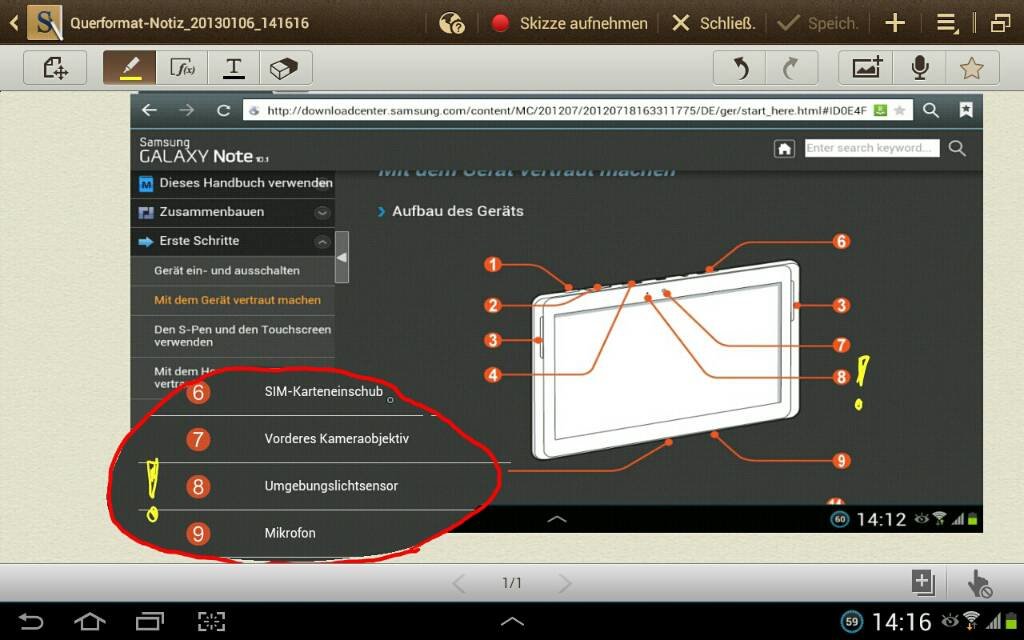
Task: Insert an image into the note
Action: (867, 67)
